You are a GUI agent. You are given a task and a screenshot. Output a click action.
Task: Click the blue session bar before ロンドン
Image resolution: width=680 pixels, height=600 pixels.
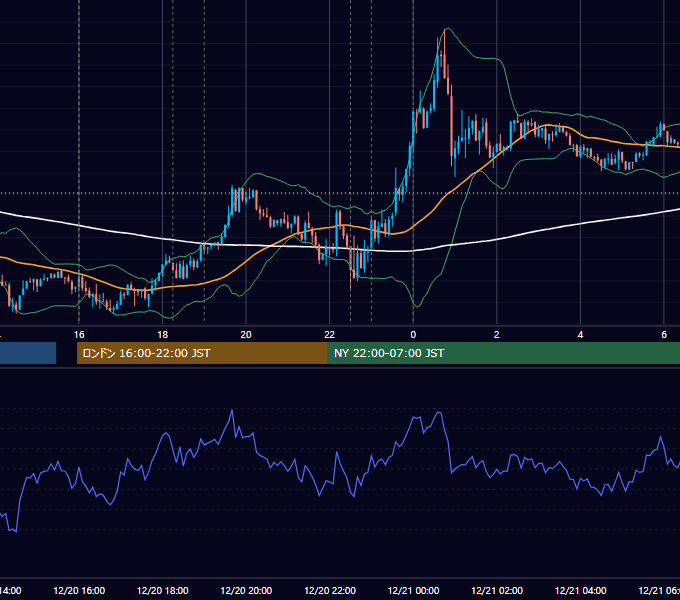28,353
